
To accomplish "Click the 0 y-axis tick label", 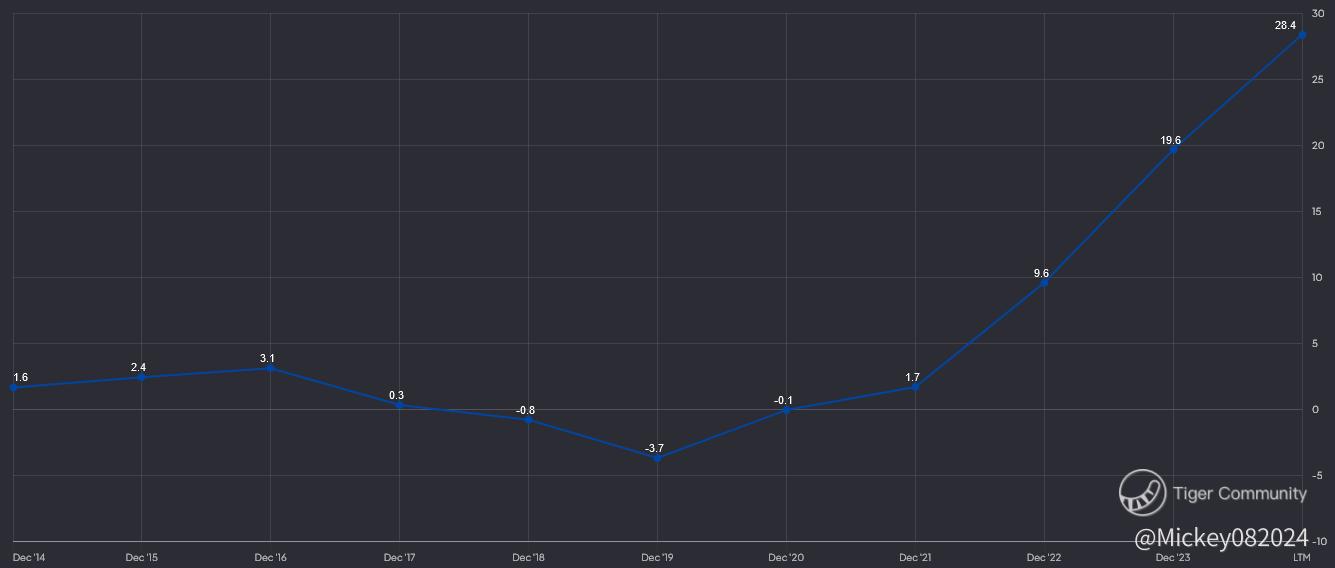I will click(1315, 409).
